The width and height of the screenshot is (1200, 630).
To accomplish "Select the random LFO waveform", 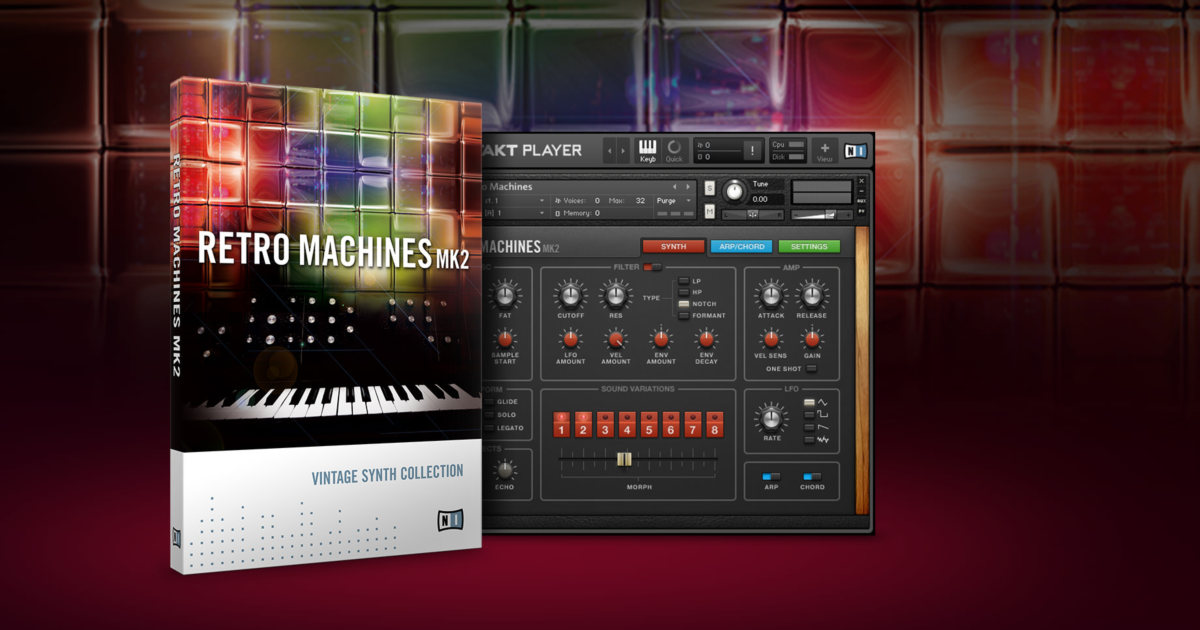I will pos(809,439).
